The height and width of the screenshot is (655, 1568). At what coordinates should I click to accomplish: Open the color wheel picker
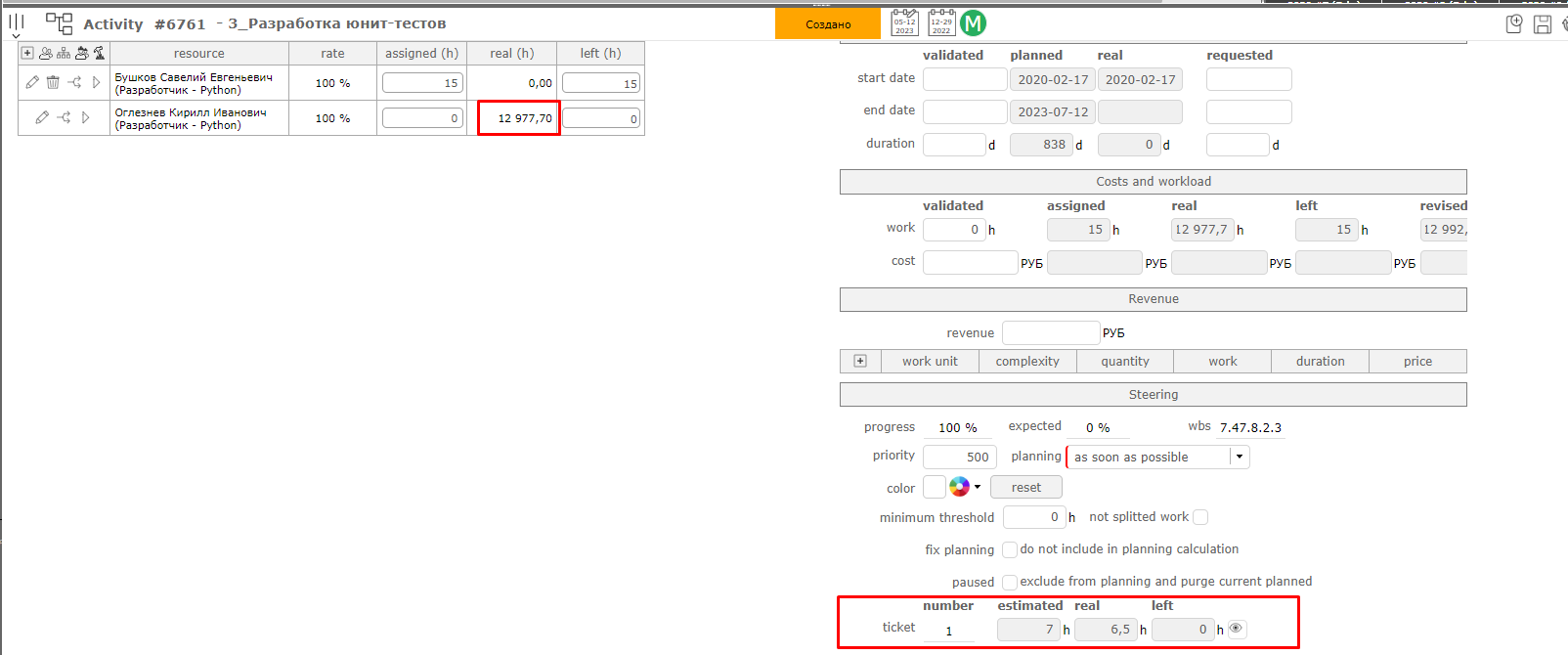(x=960, y=487)
